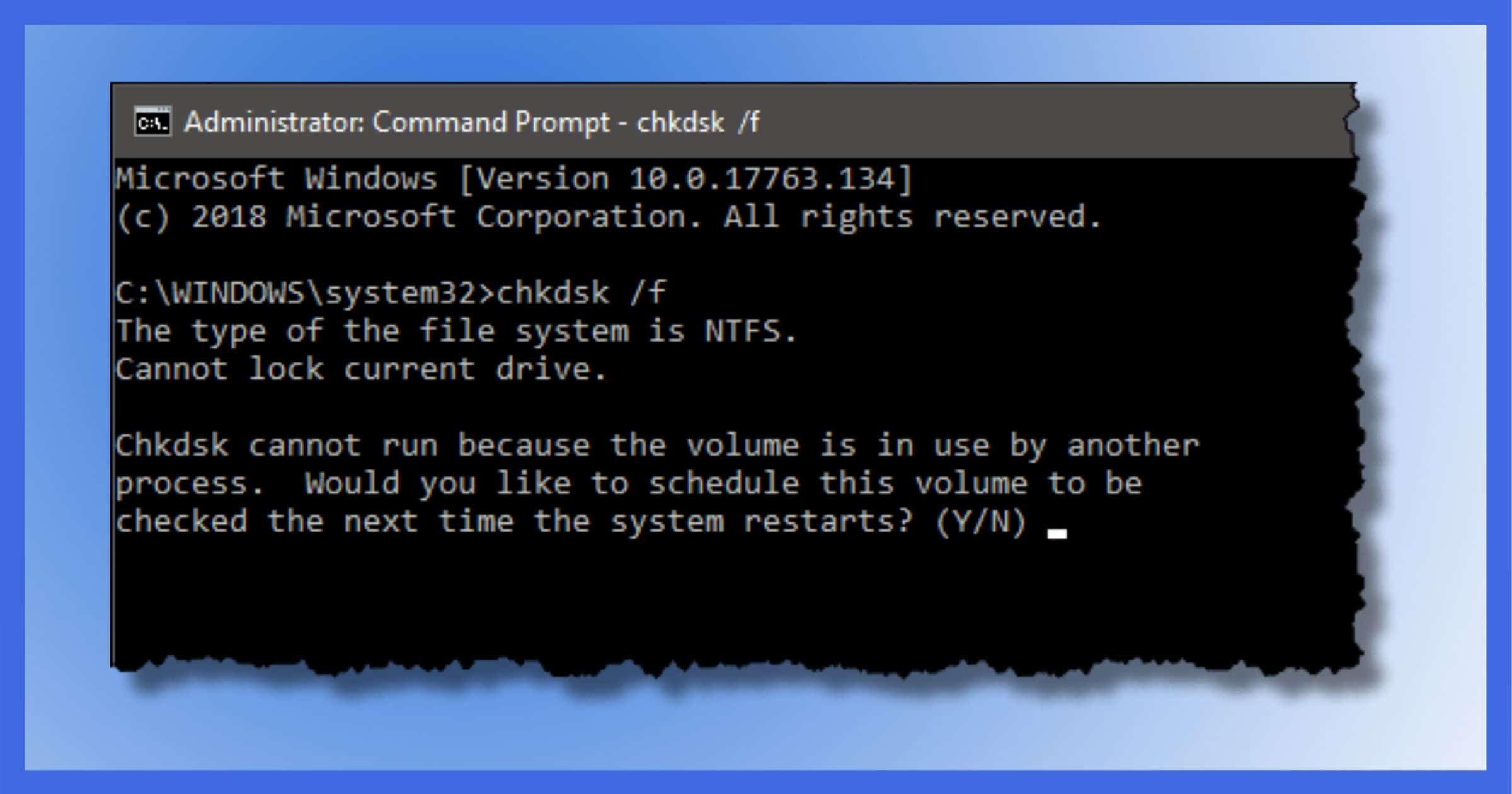Image resolution: width=1512 pixels, height=794 pixels.
Task: Select the 'Microsoft Windows' word in first line
Action: pos(276,179)
